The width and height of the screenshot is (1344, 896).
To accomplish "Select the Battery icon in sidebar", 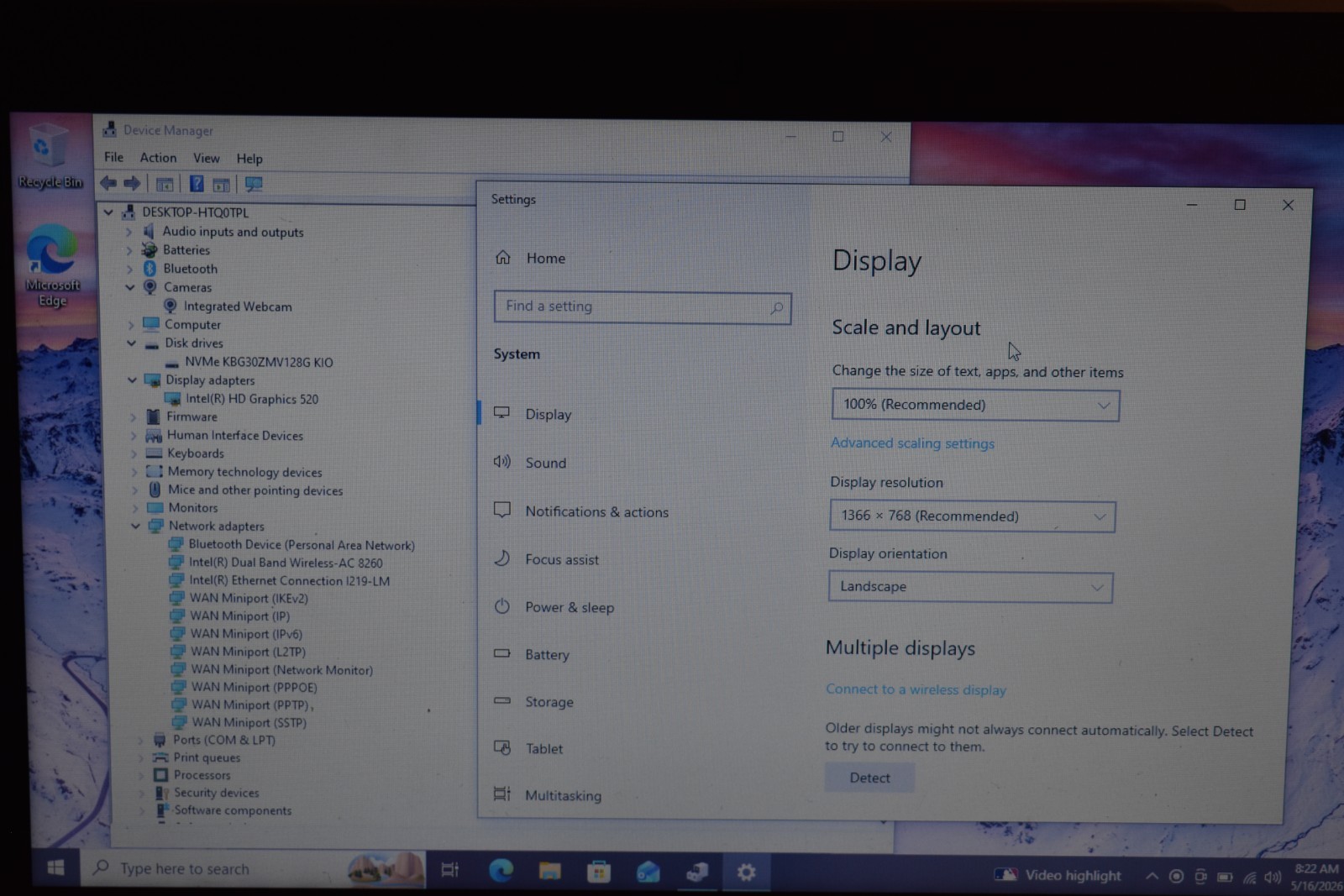I will pos(501,652).
